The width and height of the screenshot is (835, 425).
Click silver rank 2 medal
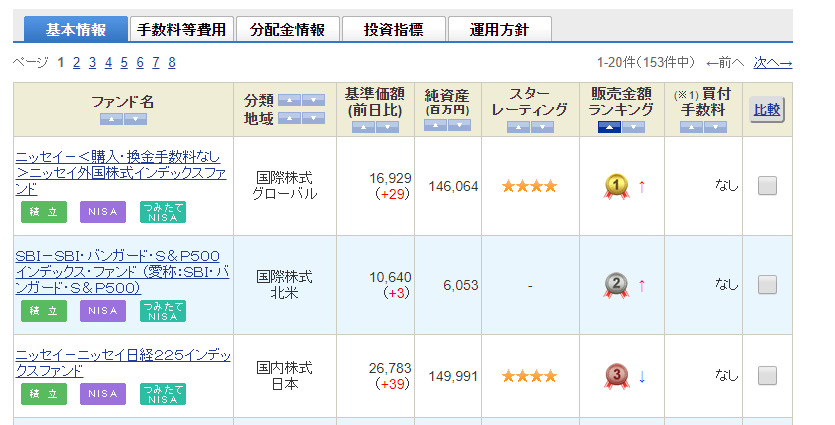pos(616,285)
